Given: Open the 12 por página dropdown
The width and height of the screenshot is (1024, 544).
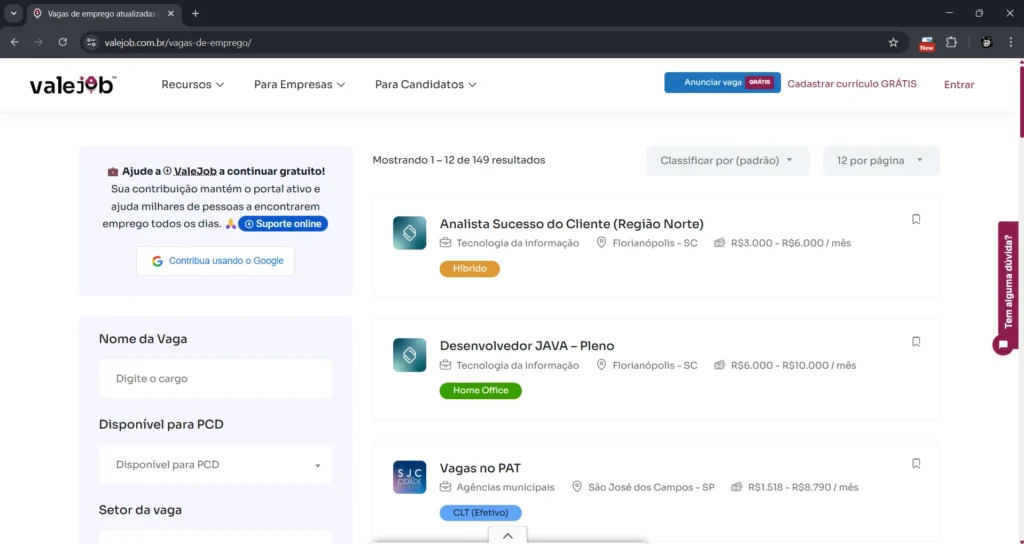Looking at the screenshot, I should (x=880, y=161).
